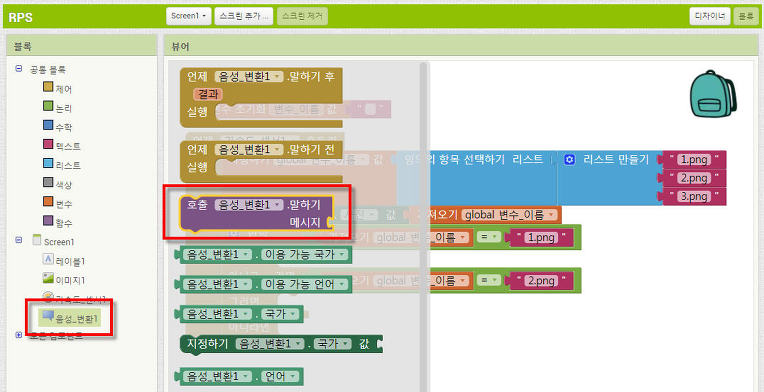This screenshot has width=764, height=392.
Task: Open the Screen1 dropdown in the top bar
Action: point(189,16)
